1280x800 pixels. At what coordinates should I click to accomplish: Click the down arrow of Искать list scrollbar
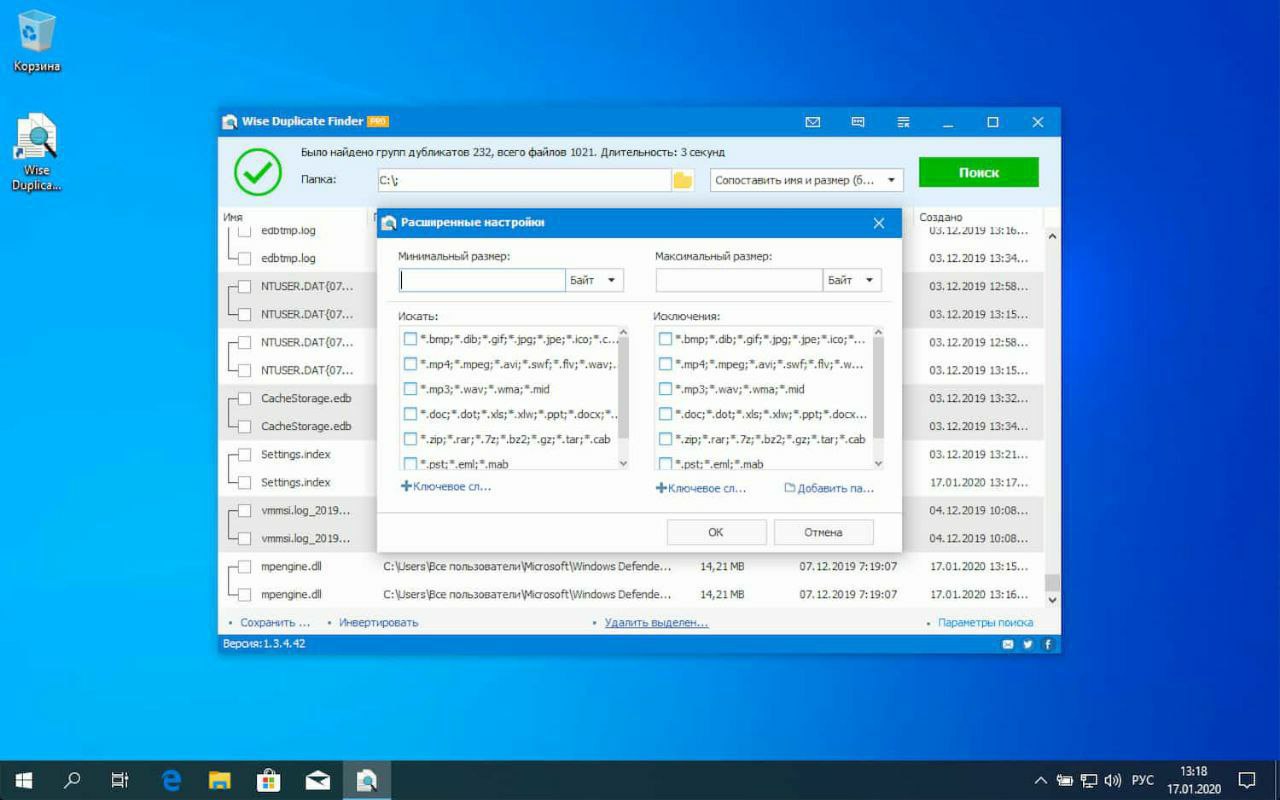coord(623,463)
